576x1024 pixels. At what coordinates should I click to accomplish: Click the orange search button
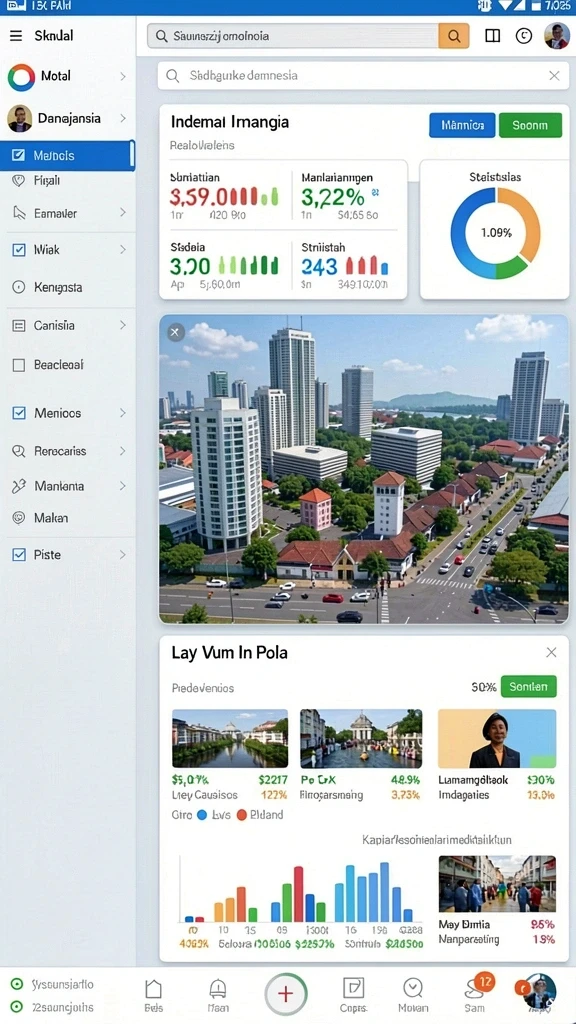coord(453,36)
